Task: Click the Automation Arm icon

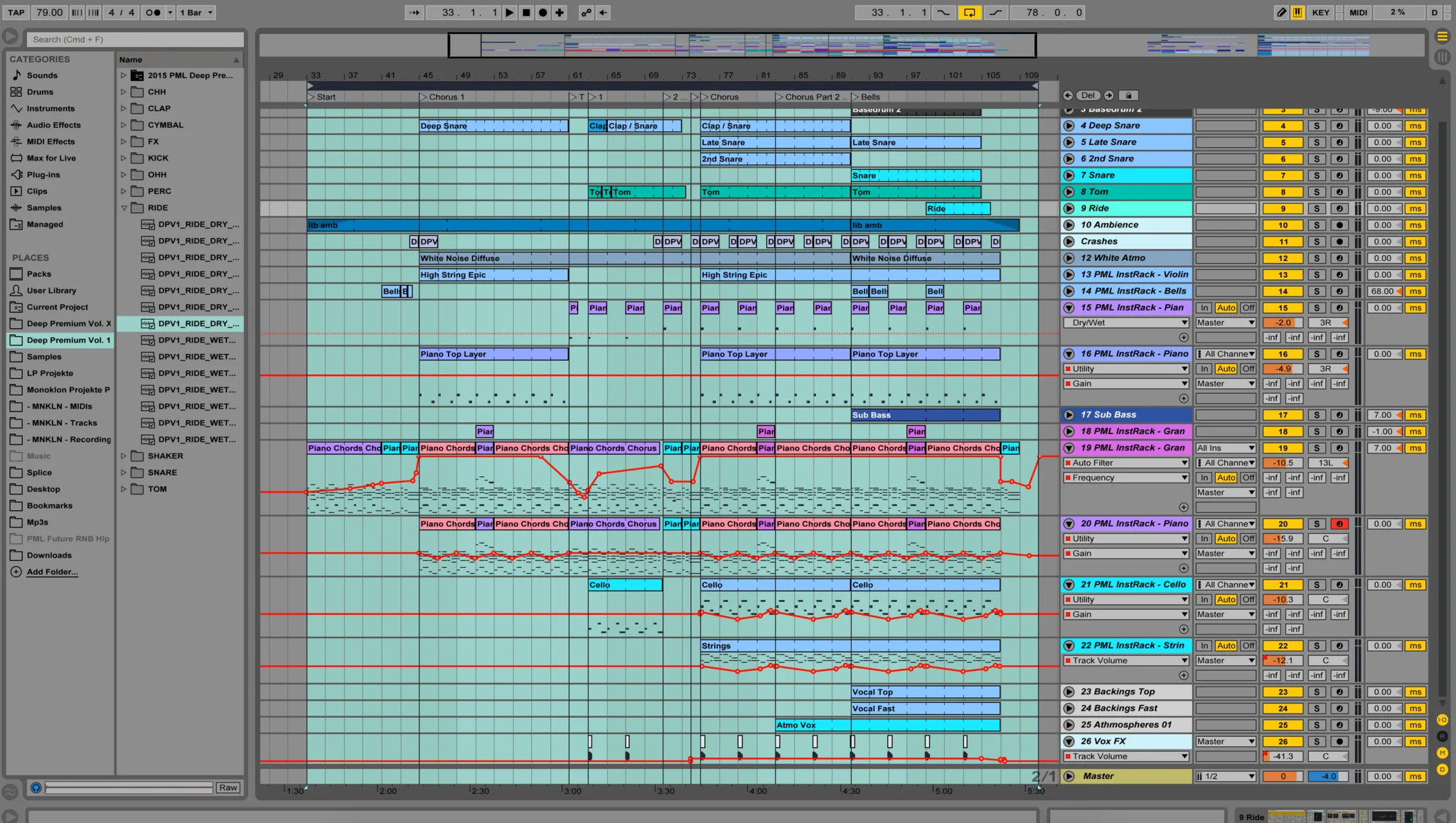Action: pyautogui.click(x=586, y=12)
